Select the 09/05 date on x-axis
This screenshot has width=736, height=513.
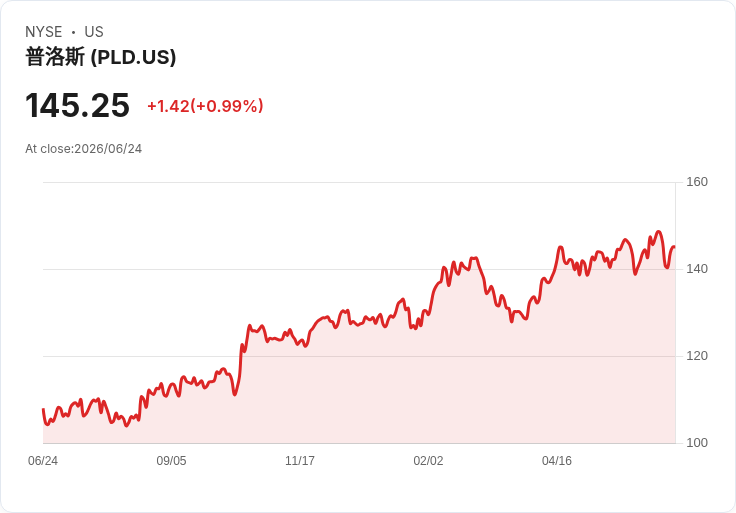point(171,461)
